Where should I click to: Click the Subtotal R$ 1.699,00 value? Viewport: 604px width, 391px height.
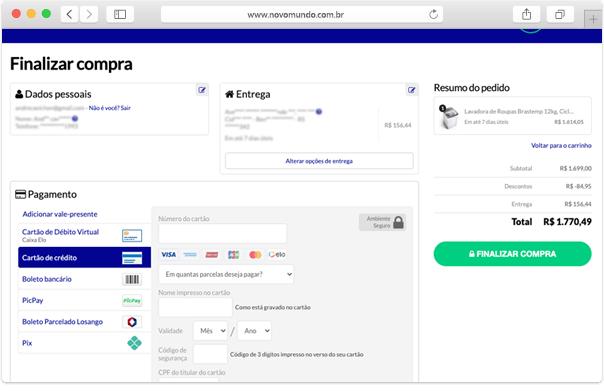(575, 168)
